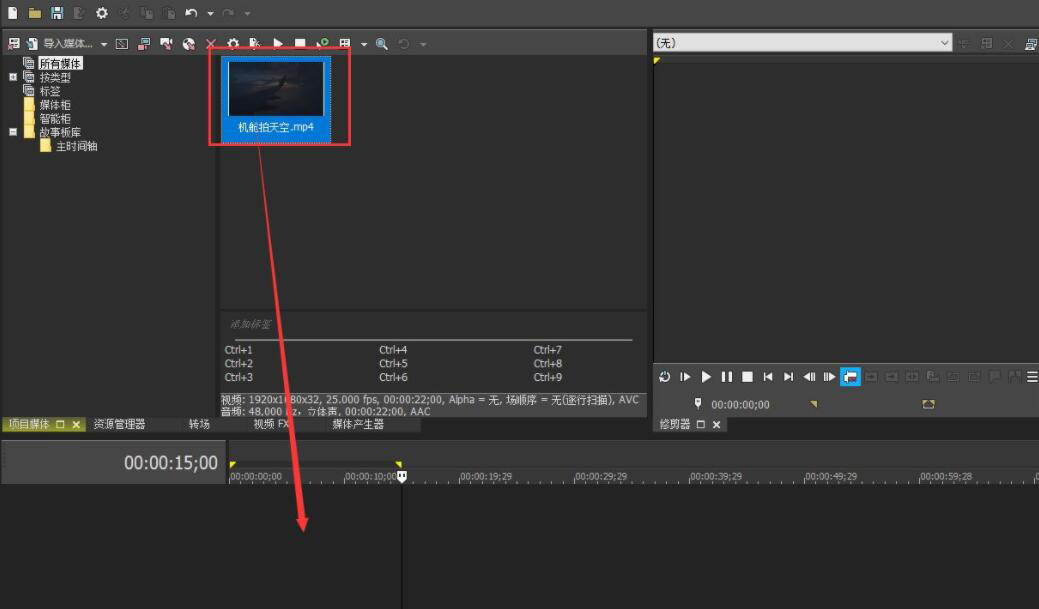Select the 机舱拍天空.mp4 media thumbnail

pos(276,98)
